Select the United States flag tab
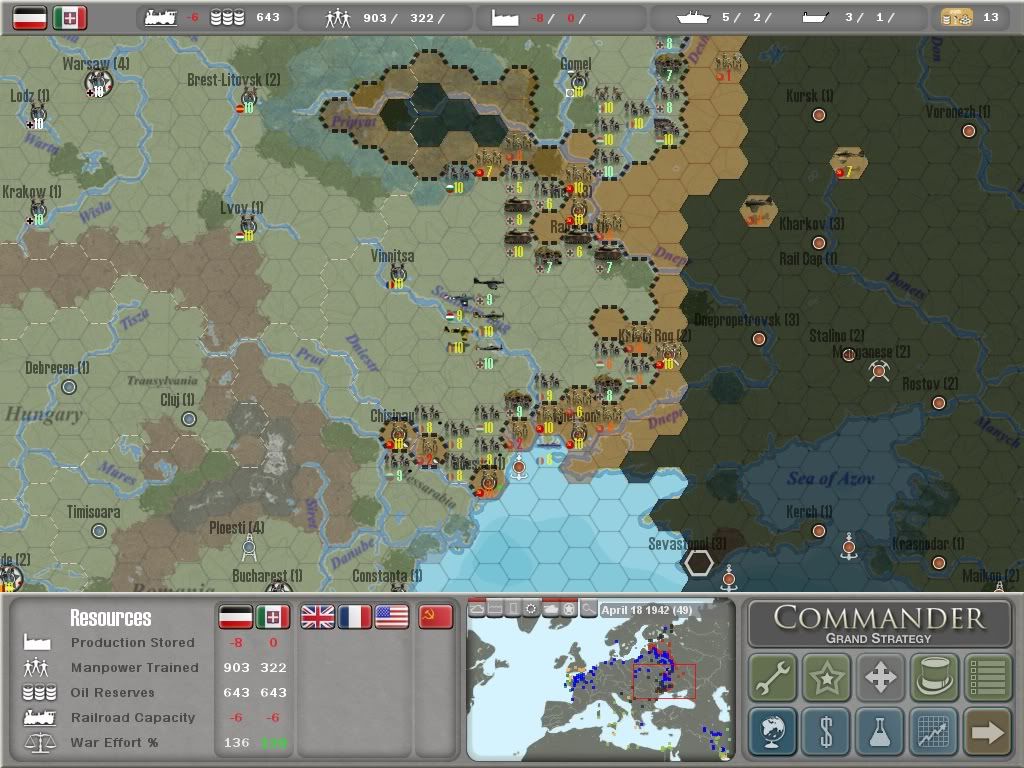The image size is (1024, 768). pos(392,616)
